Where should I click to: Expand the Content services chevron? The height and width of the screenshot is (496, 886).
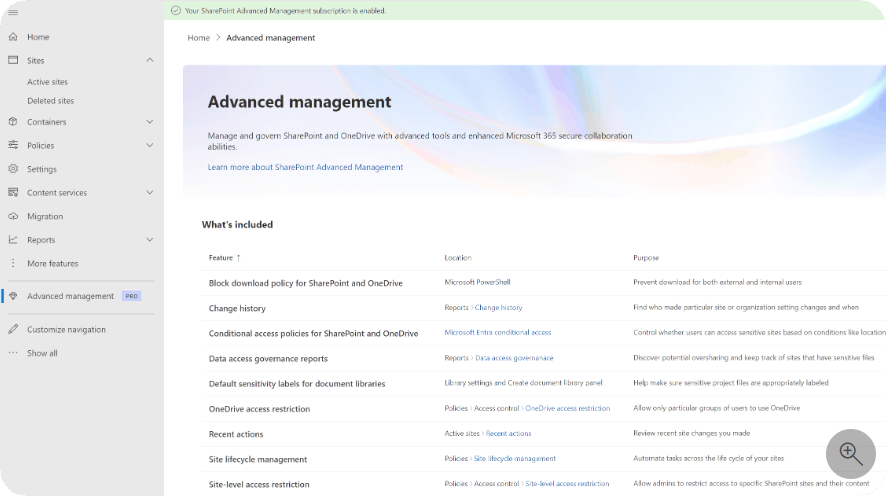150,192
